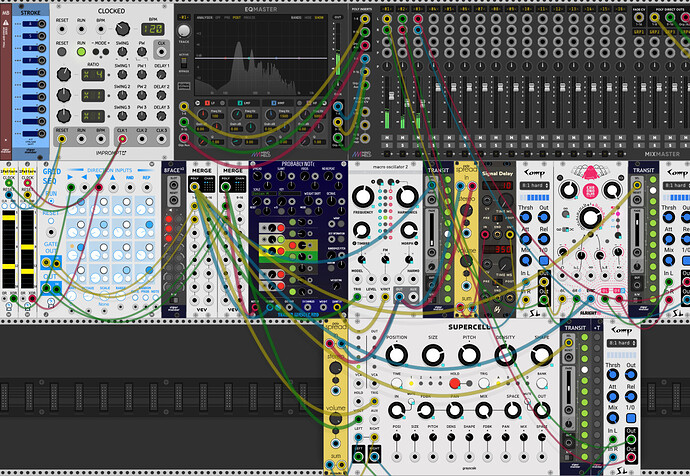Turn the SHAPE knob on Supercell

click(542, 355)
